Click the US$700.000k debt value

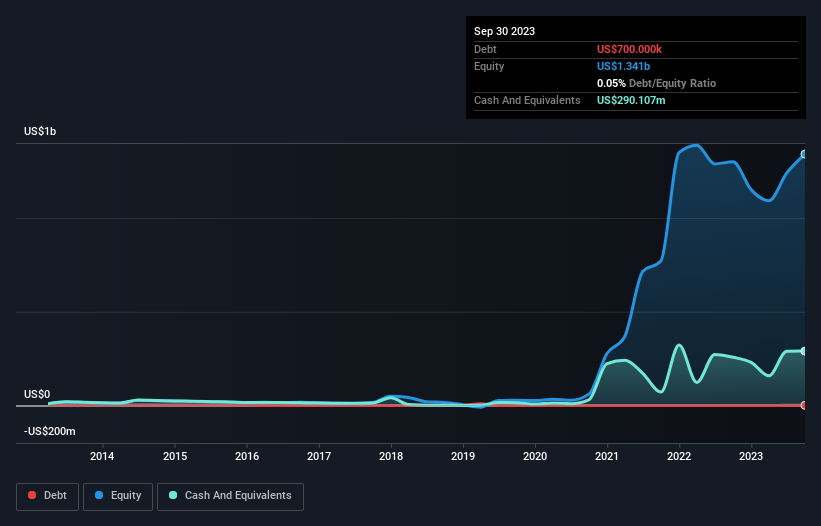(629, 49)
